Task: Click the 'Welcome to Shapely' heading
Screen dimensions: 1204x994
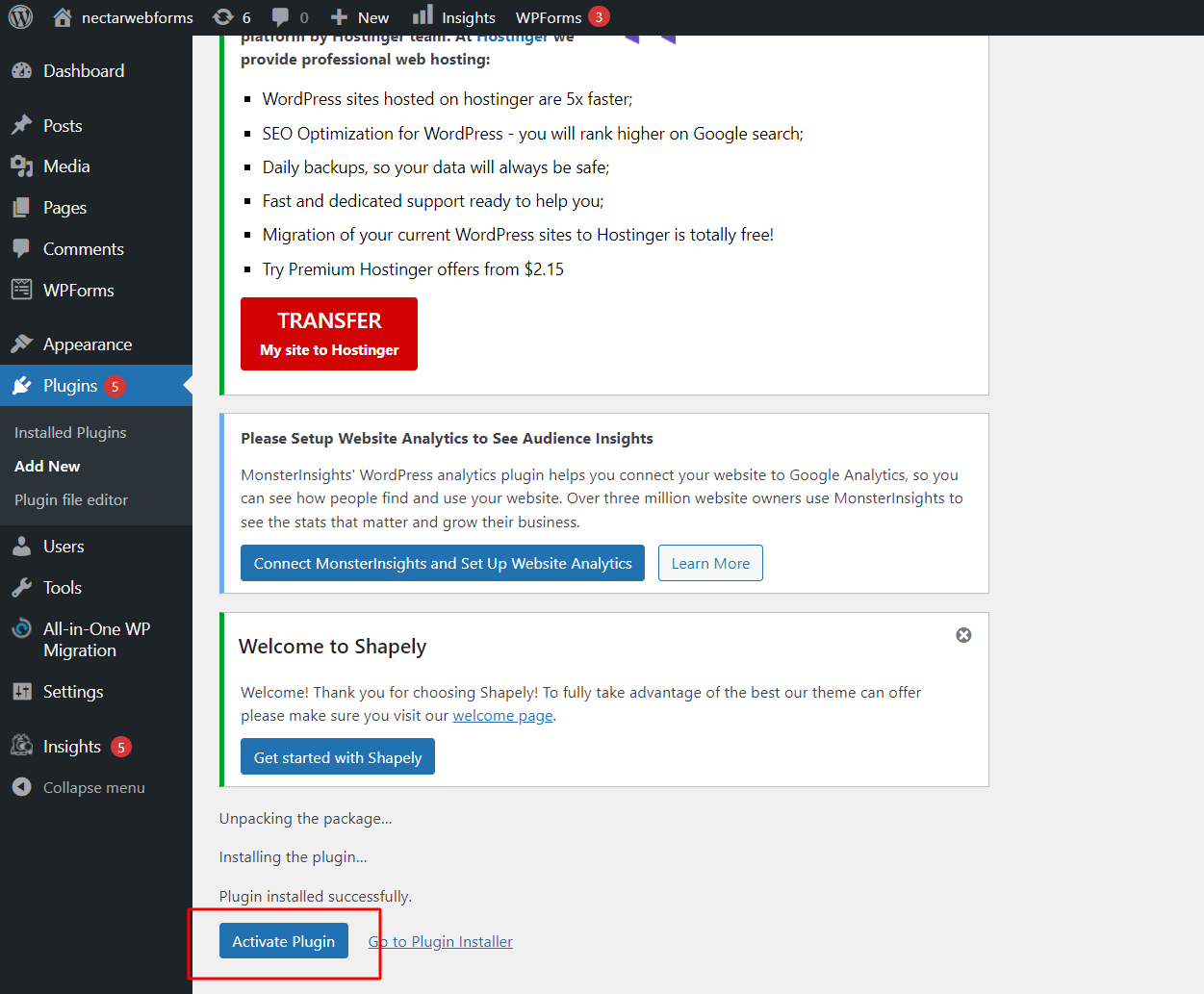Action: click(333, 647)
